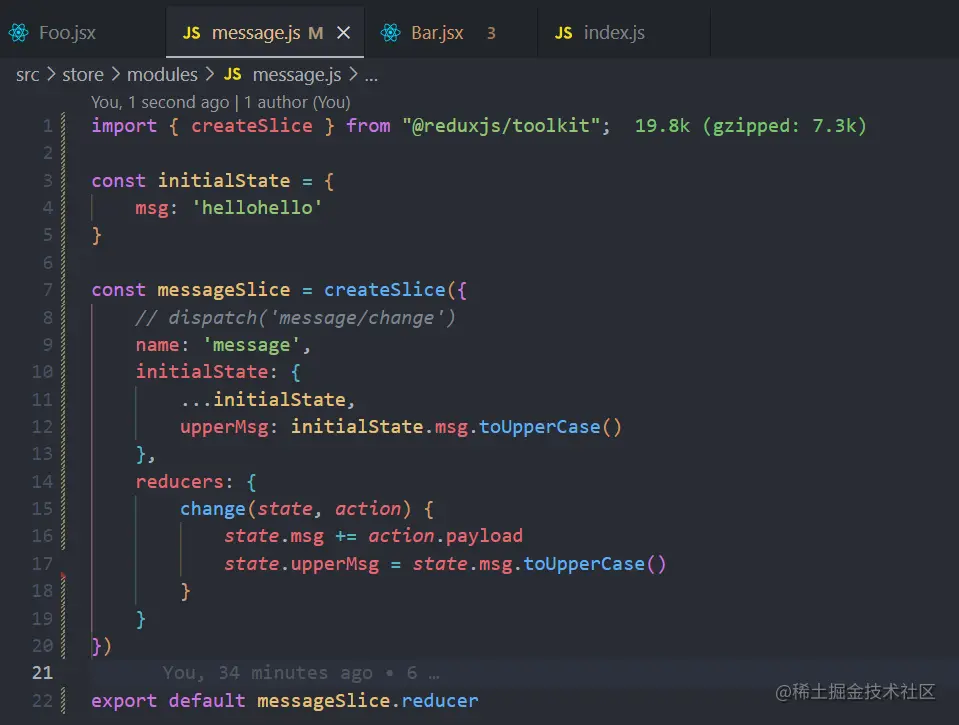The height and width of the screenshot is (725, 959).
Task: Open the index.js tab
Action: click(x=623, y=32)
